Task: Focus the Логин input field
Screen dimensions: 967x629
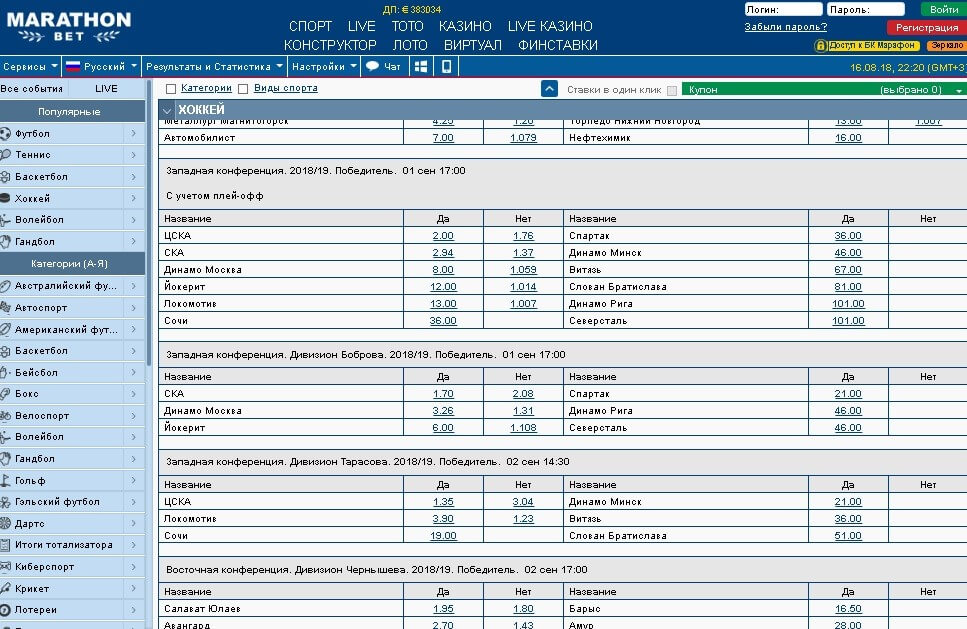Action: [x=783, y=9]
